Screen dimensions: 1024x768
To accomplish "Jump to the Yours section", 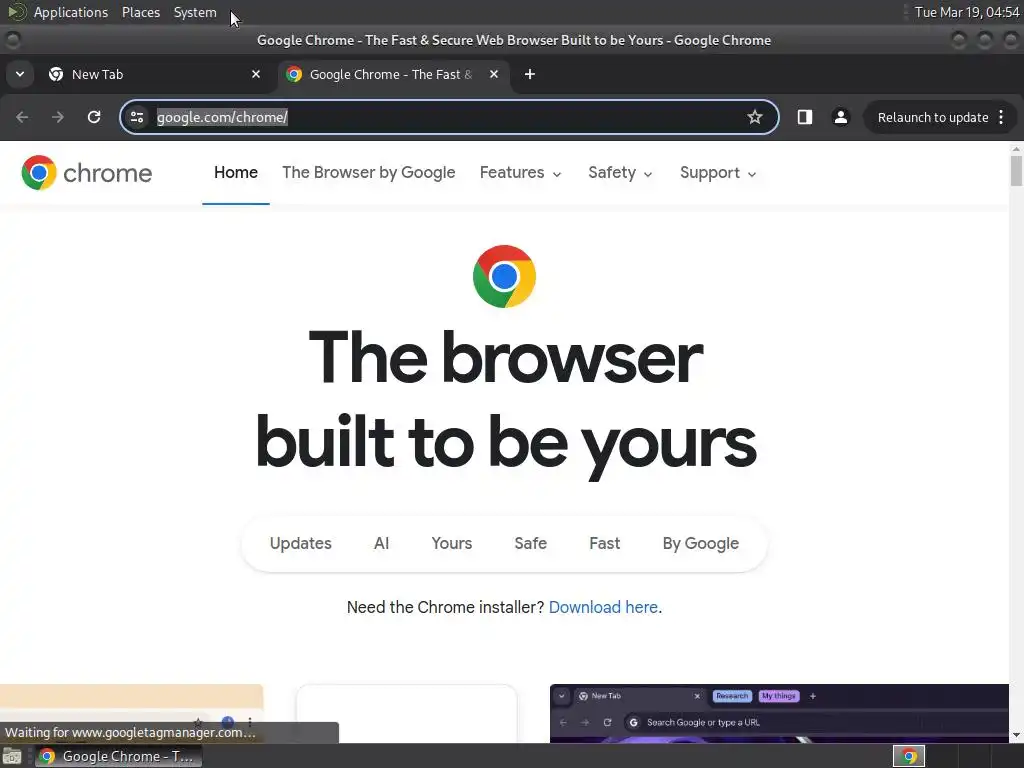I will coord(452,543).
